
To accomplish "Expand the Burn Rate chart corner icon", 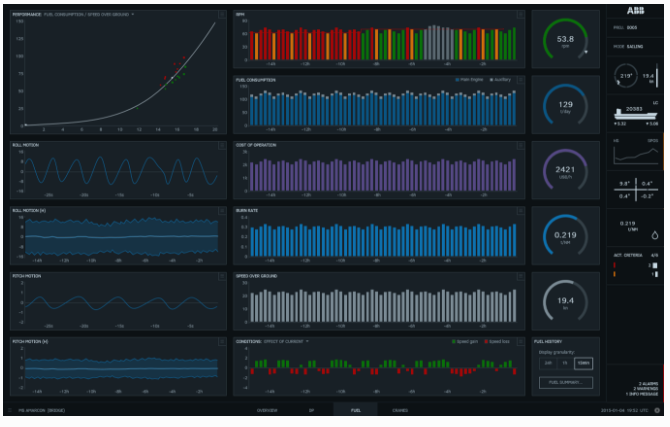I will coord(520,212).
